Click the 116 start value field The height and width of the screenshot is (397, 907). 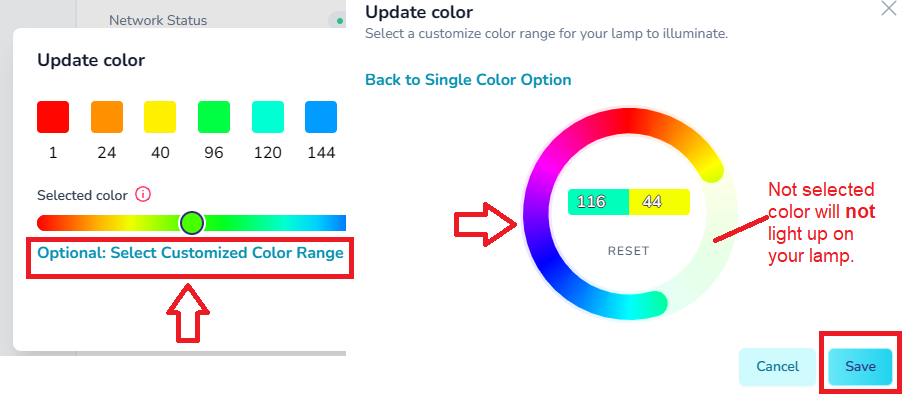[598, 202]
